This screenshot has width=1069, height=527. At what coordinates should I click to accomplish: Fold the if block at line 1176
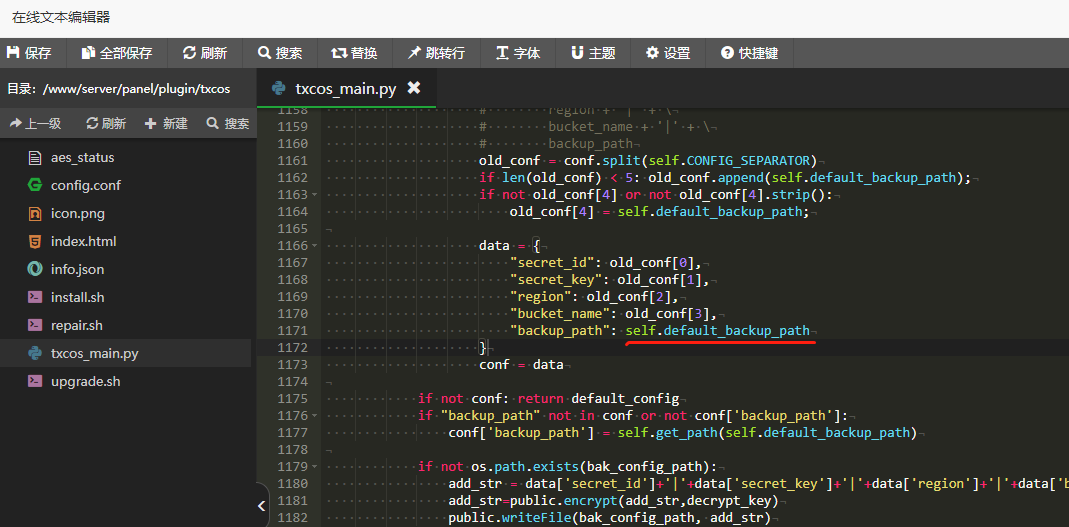coord(314,416)
